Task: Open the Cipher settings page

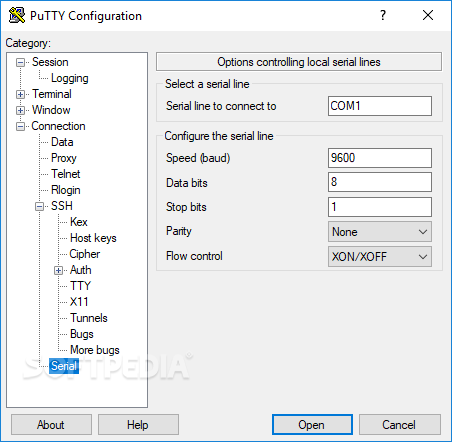Action: pos(85,254)
